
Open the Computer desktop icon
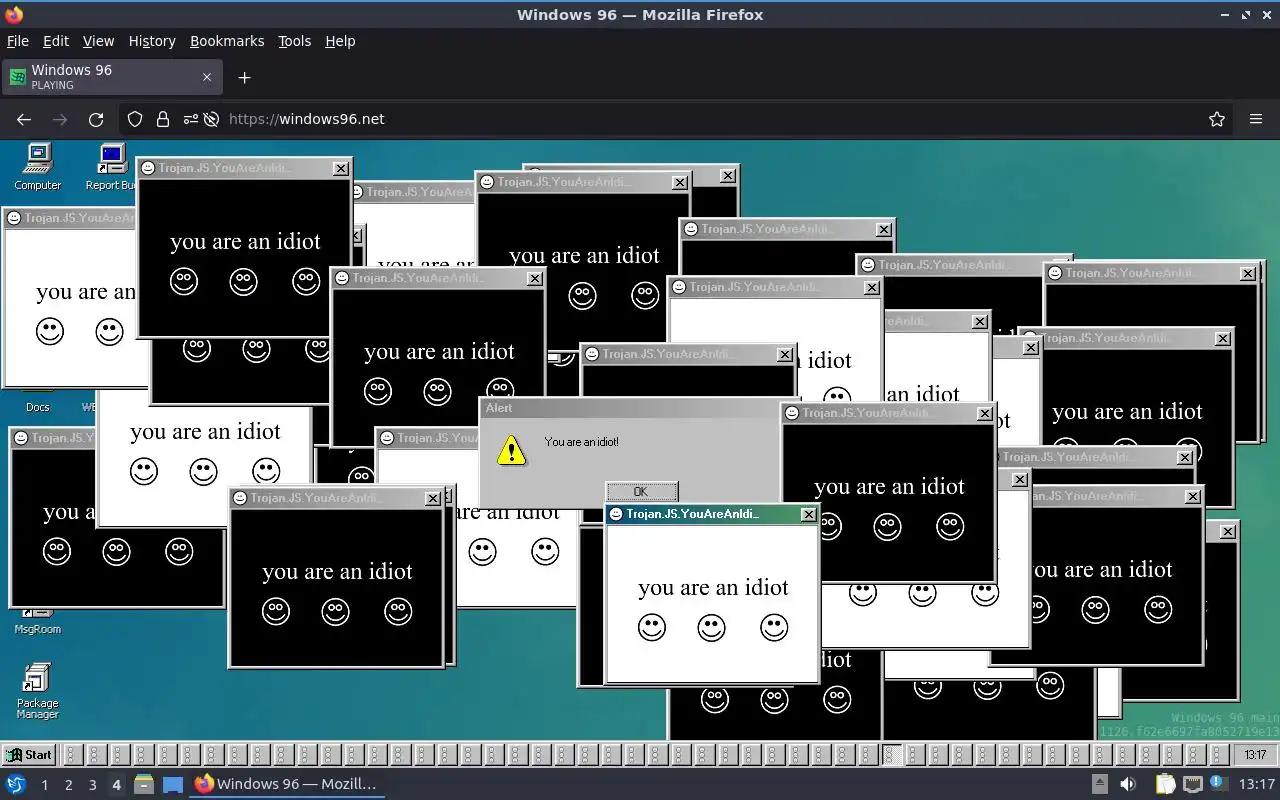click(x=38, y=166)
